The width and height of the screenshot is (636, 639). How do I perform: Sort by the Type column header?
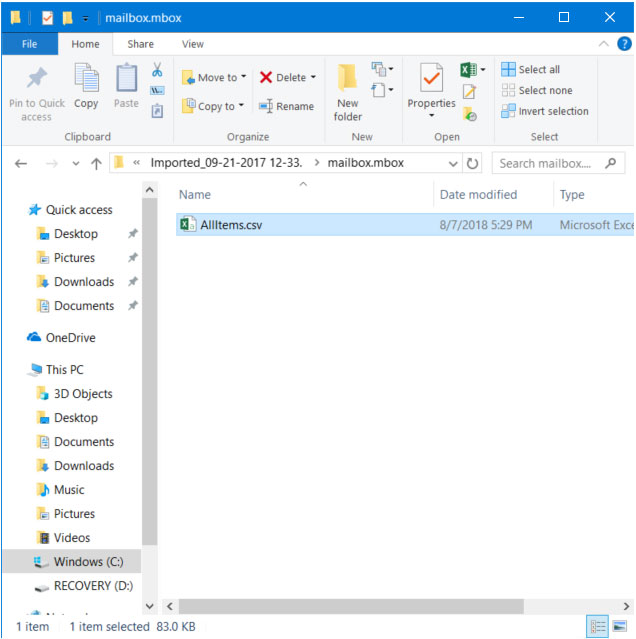[572, 194]
